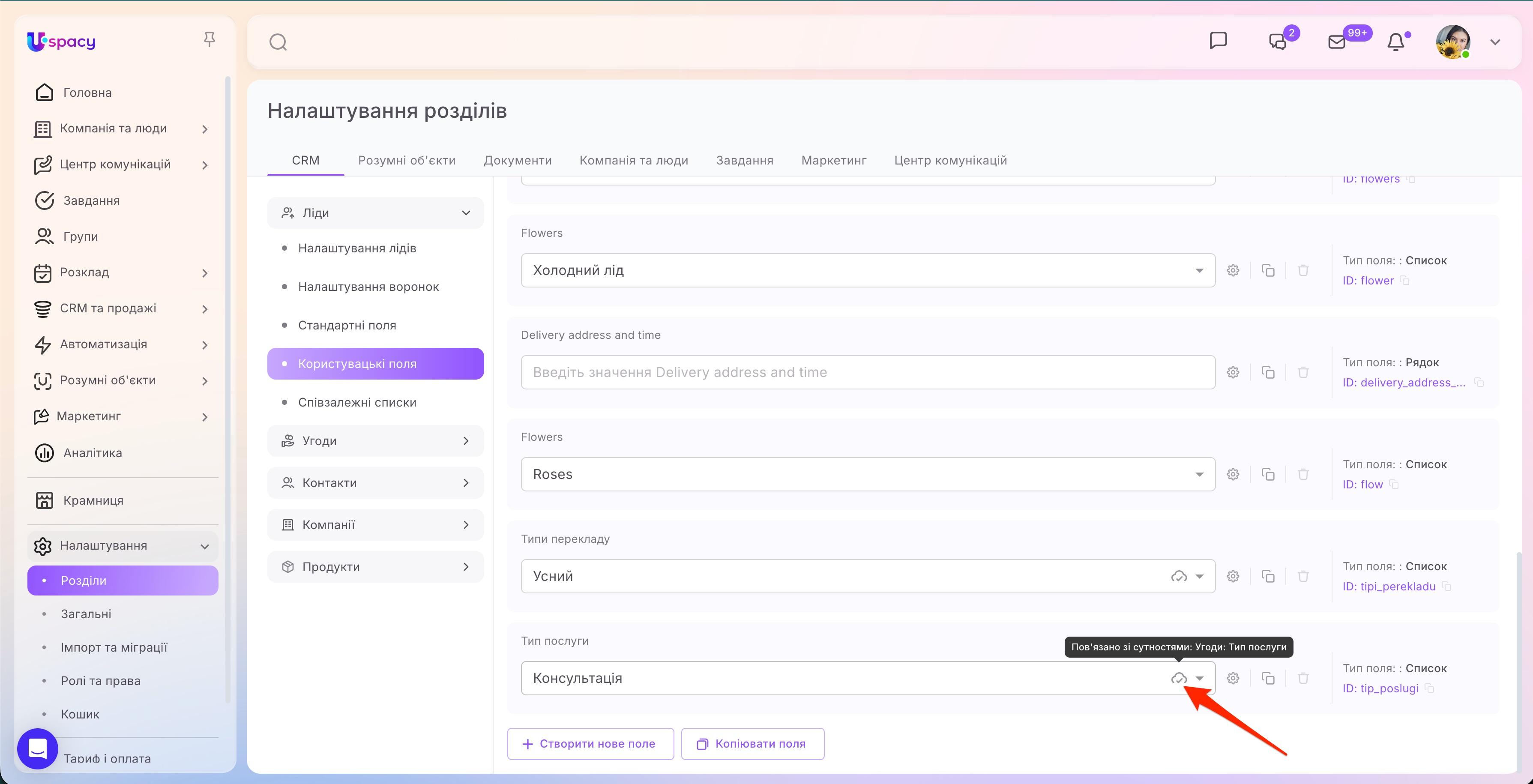Screen dimensions: 1533x784
Task: Click the user avatar photo
Action: 1453,42
